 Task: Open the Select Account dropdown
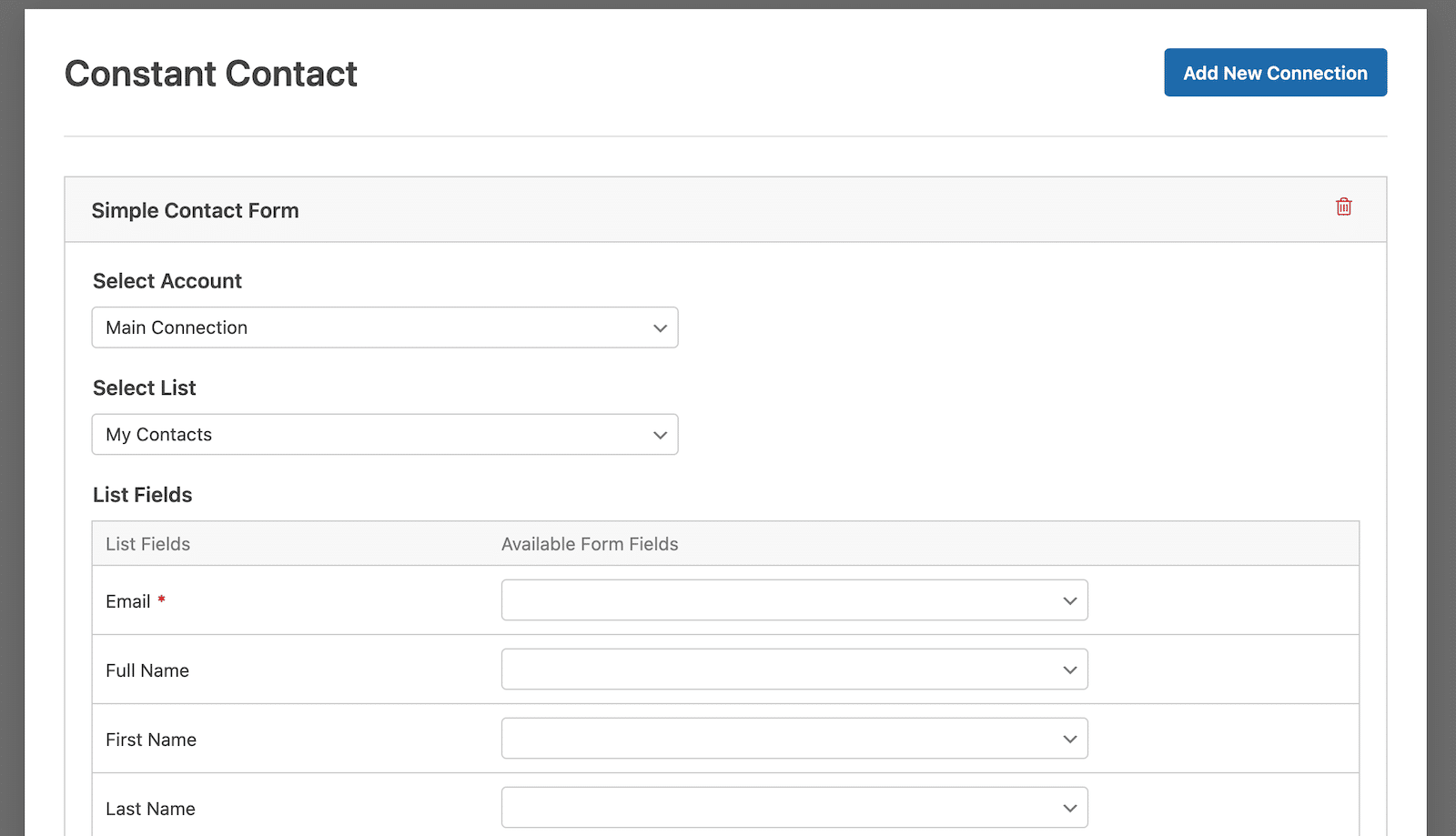pos(384,327)
